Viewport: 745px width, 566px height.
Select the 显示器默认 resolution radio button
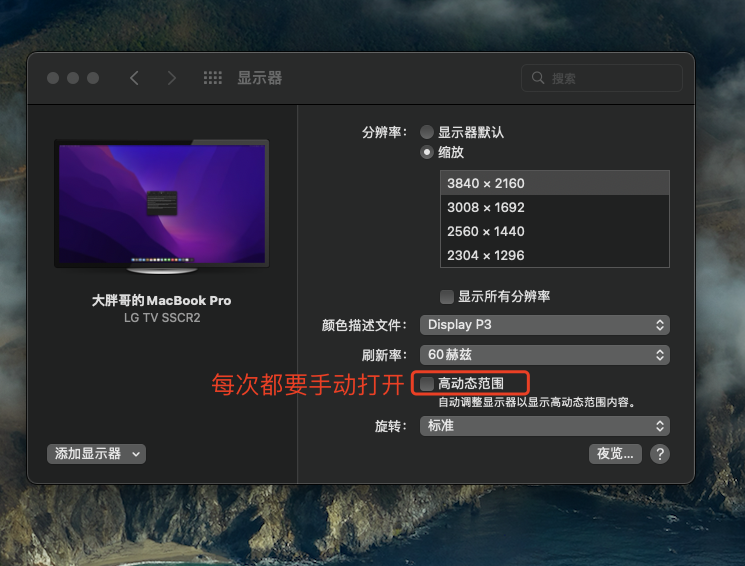427,132
